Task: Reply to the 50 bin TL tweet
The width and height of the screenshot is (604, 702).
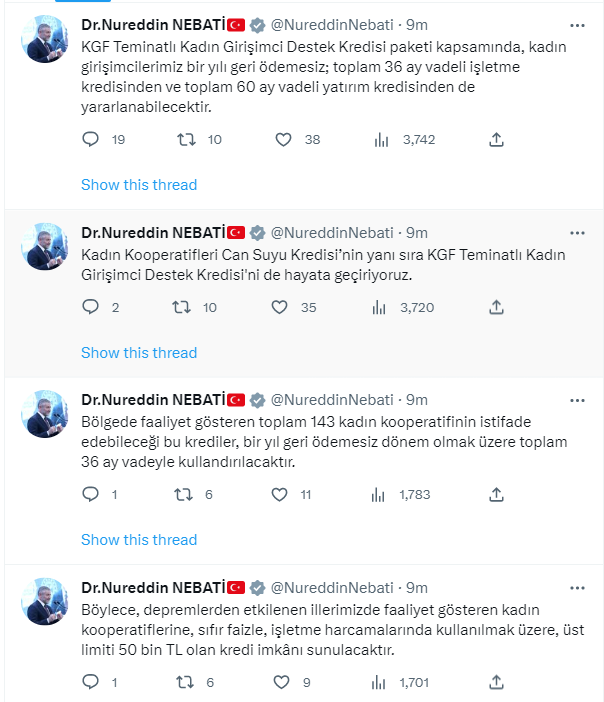Action: (91, 682)
